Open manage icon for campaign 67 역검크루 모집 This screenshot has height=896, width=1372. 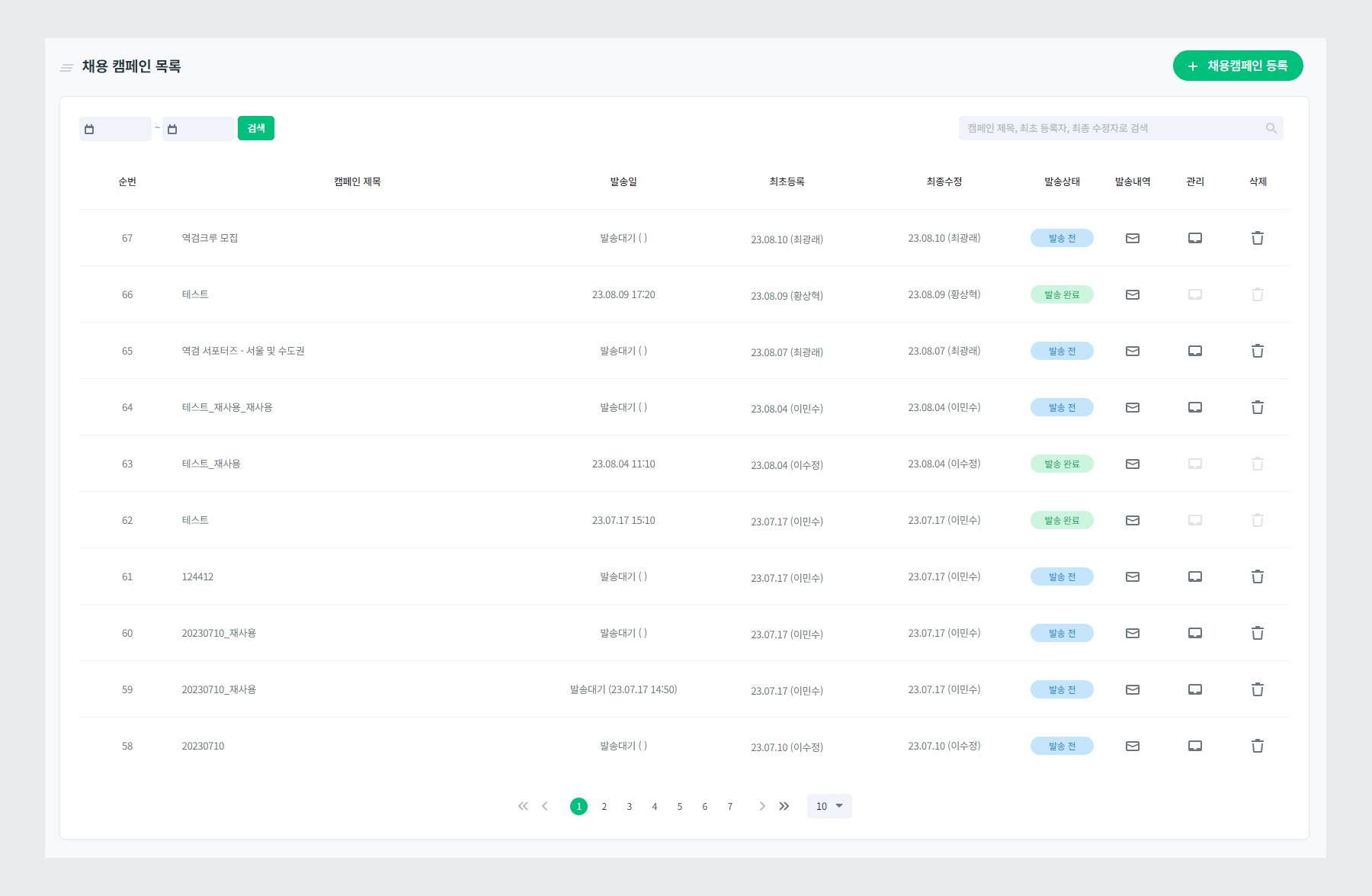pos(1195,238)
